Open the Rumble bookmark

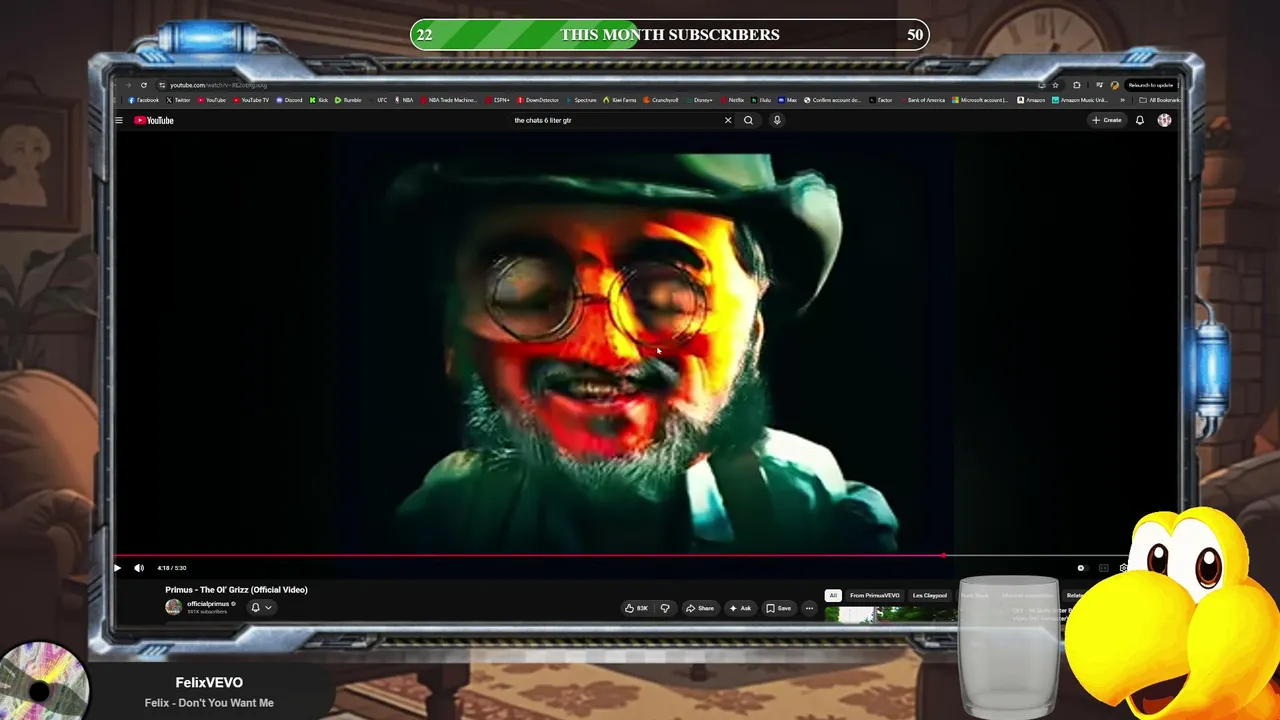click(x=348, y=100)
